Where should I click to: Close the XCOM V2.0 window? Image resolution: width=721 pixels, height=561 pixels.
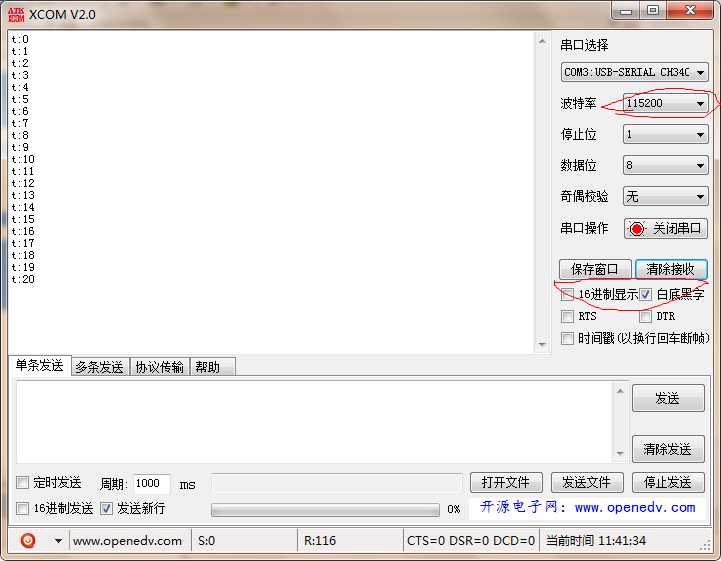pos(690,11)
